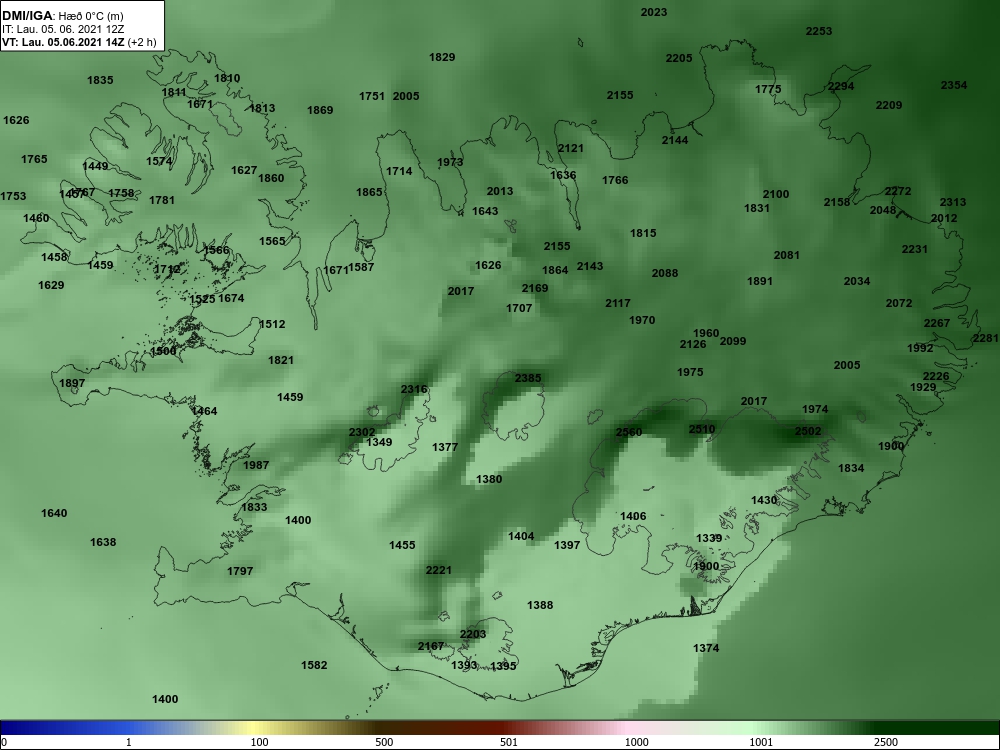Image resolution: width=1000 pixels, height=750 pixels.
Task: Click map value 1987
Action: [256, 466]
